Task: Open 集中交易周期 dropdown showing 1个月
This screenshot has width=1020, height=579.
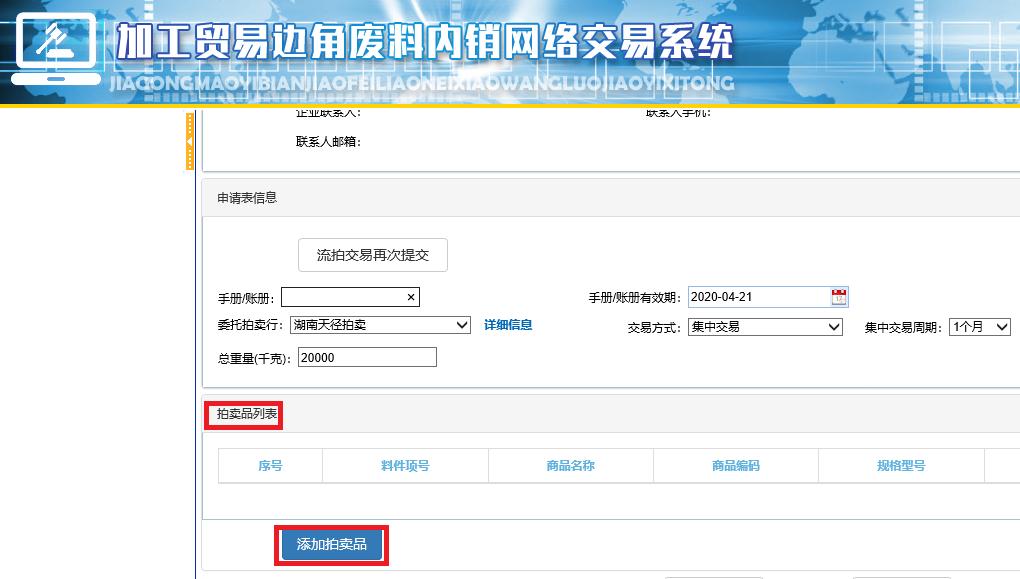Action: [x=980, y=327]
